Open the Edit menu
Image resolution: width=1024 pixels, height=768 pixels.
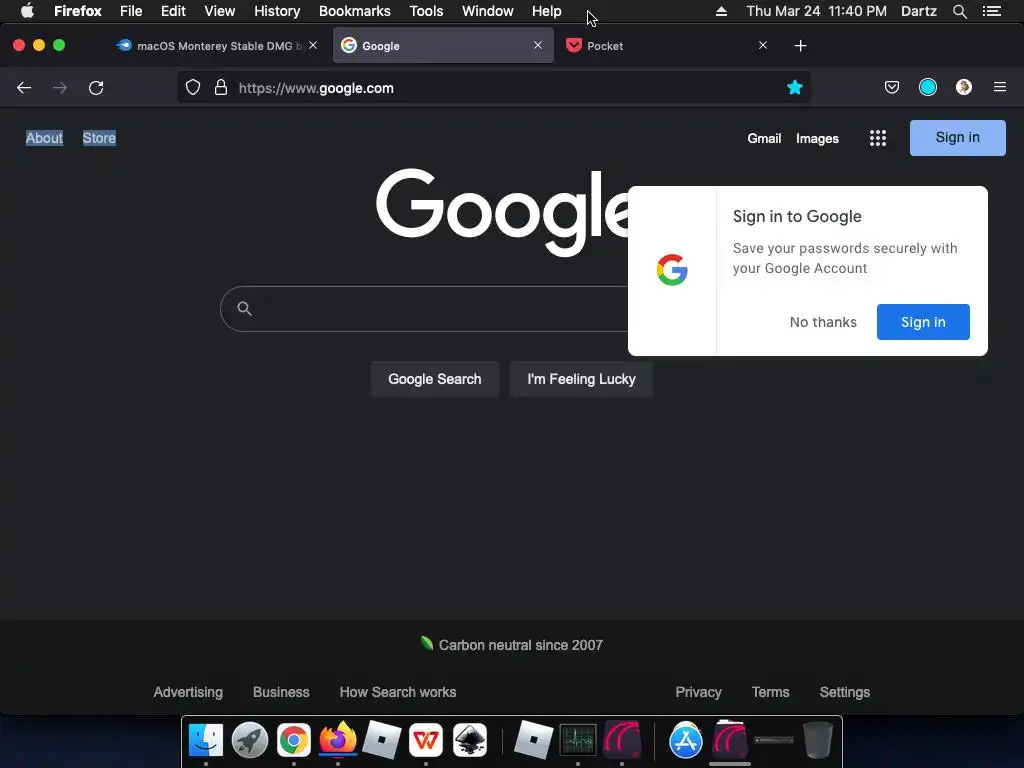(x=173, y=11)
